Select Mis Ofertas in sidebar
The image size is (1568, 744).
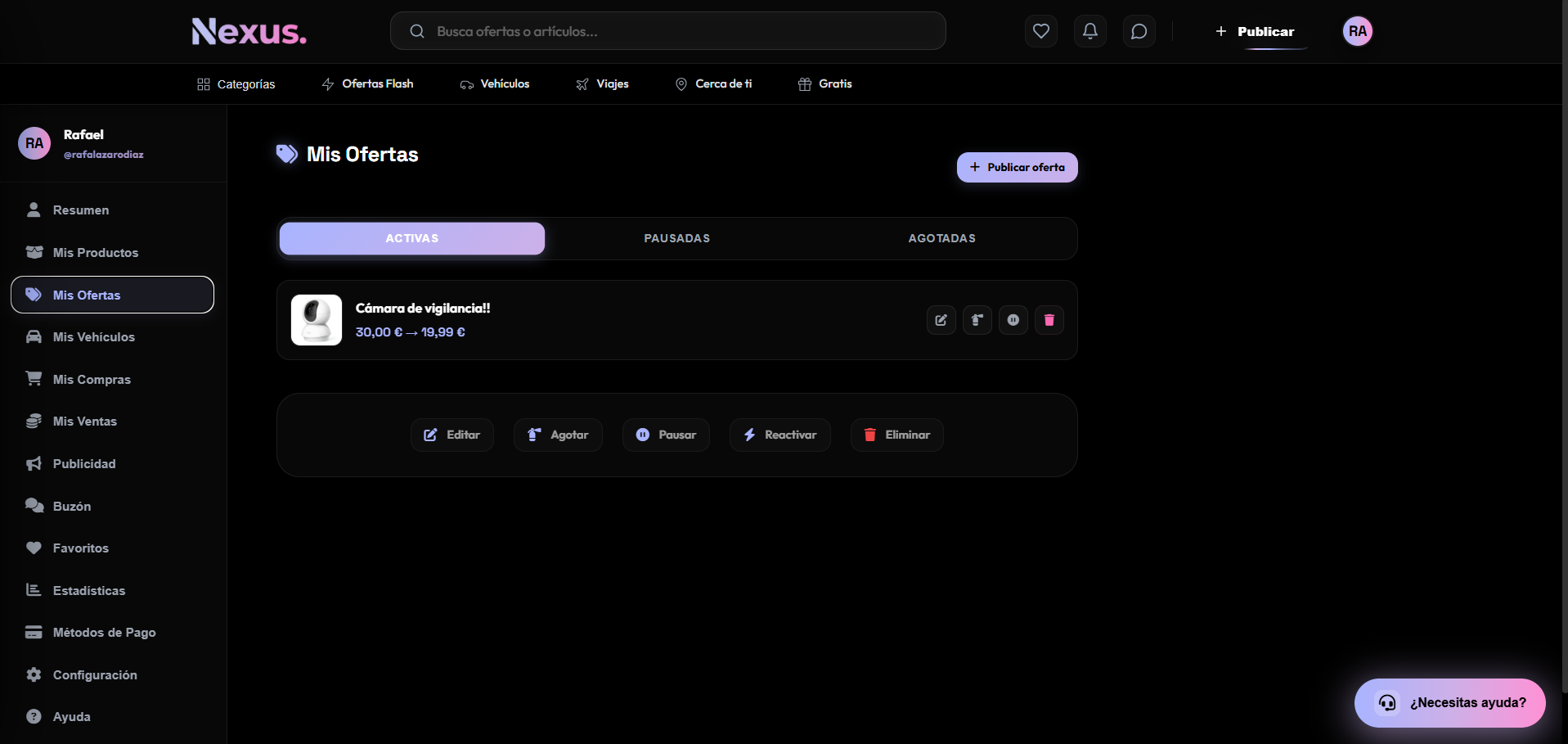click(113, 295)
